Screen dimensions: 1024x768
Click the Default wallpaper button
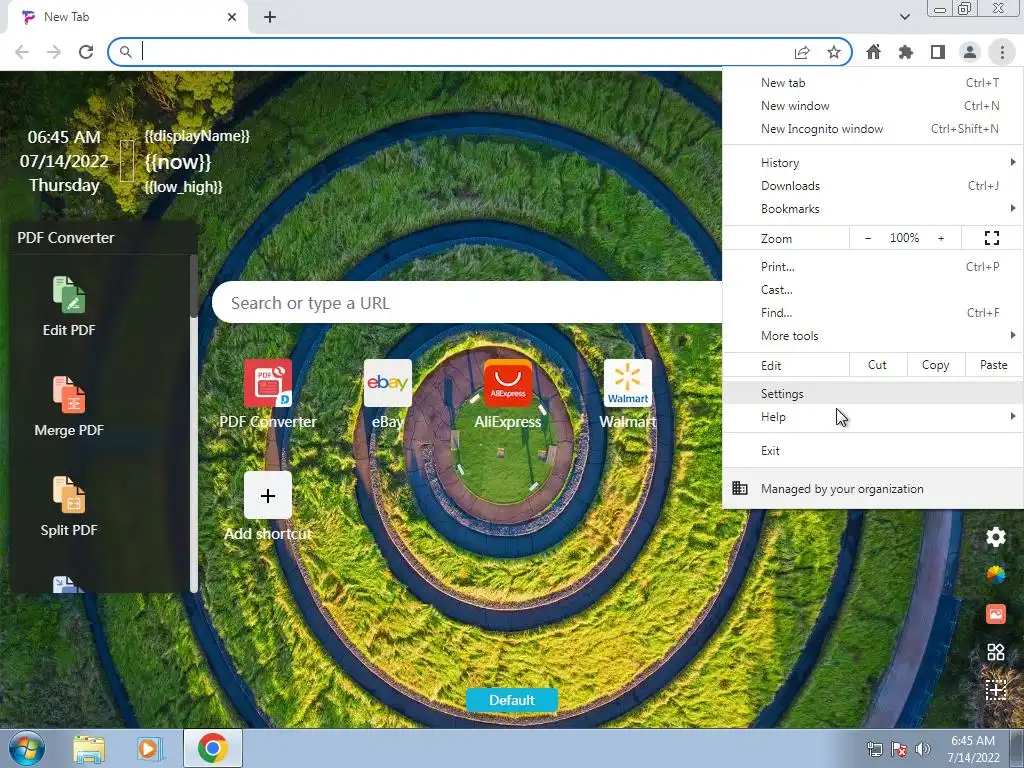(511, 700)
